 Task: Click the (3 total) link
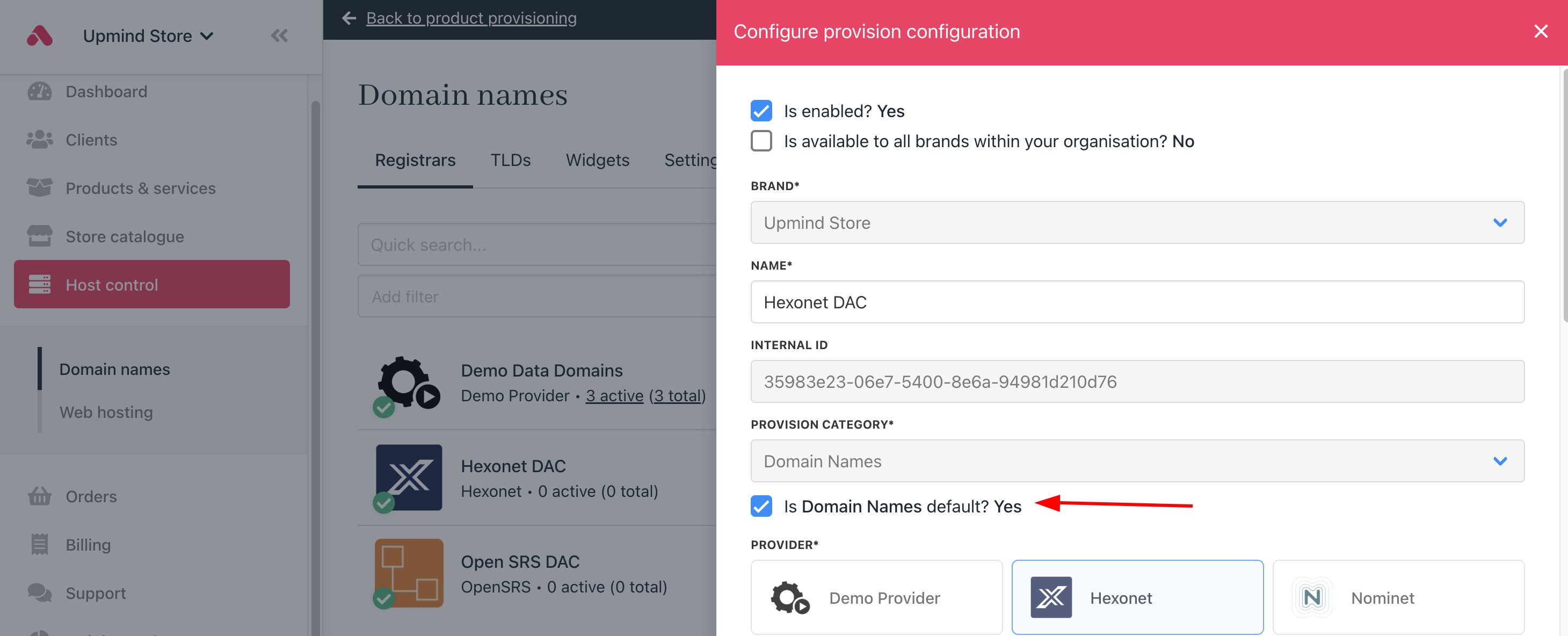(677, 395)
